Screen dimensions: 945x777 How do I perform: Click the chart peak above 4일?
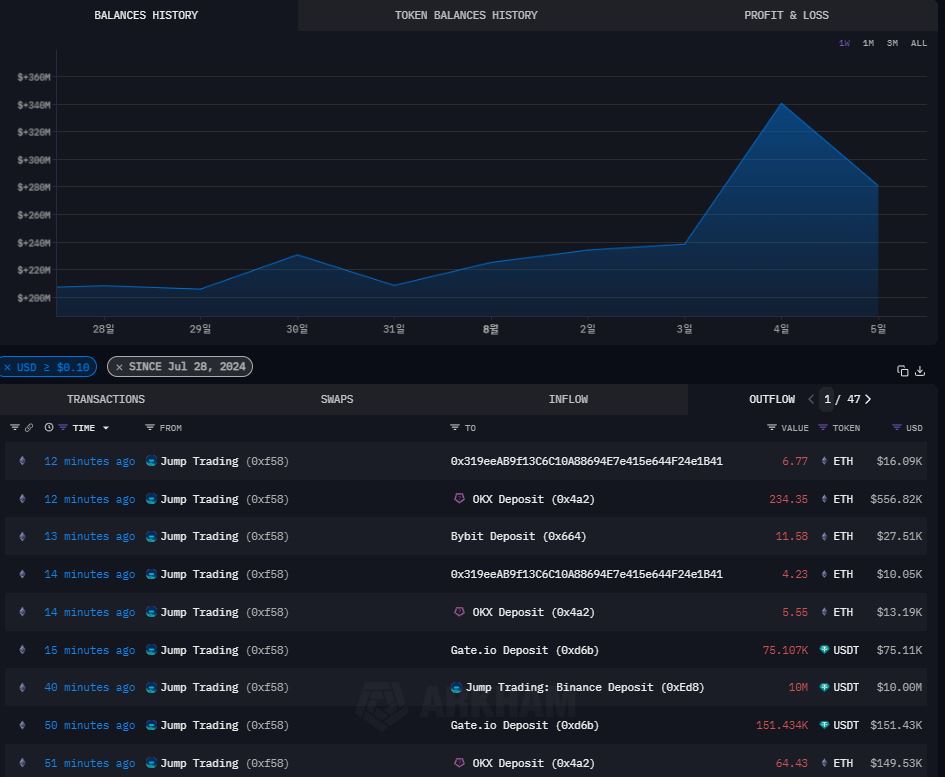(x=782, y=104)
